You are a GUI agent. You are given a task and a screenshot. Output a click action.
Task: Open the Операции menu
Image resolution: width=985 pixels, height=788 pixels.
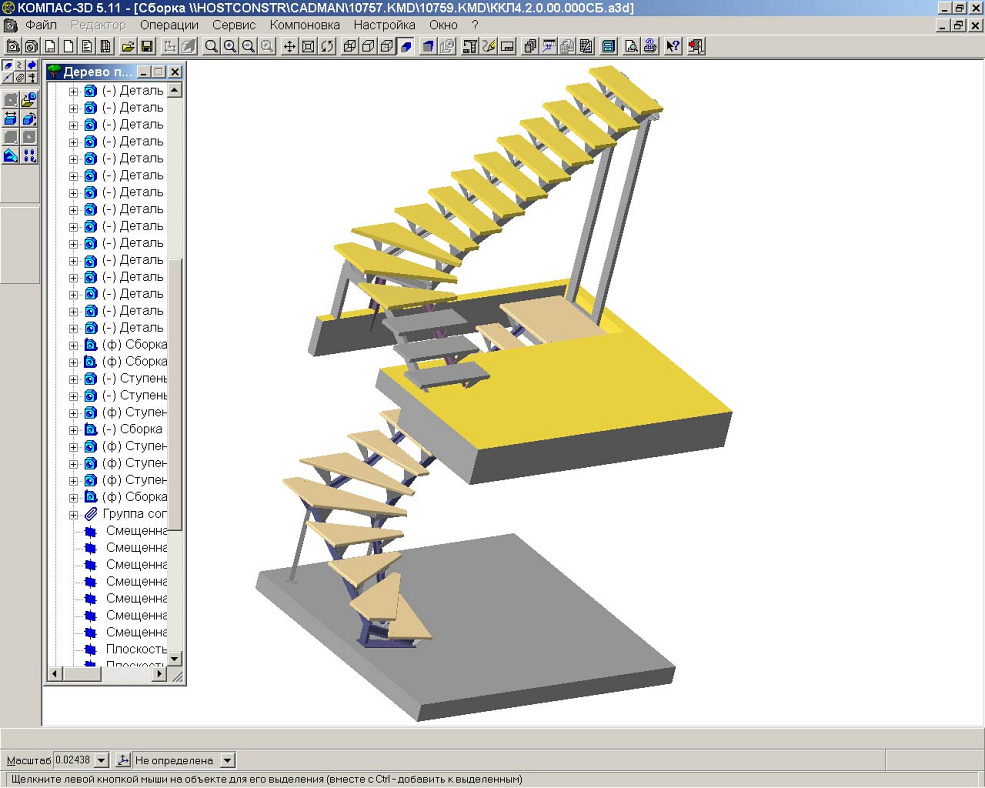pos(168,24)
